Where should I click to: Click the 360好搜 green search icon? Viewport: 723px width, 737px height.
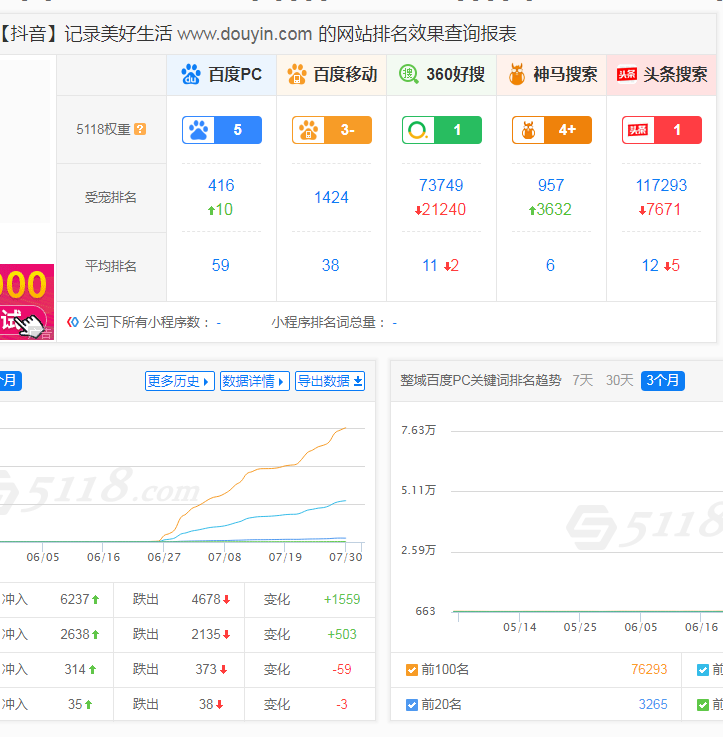(409, 74)
